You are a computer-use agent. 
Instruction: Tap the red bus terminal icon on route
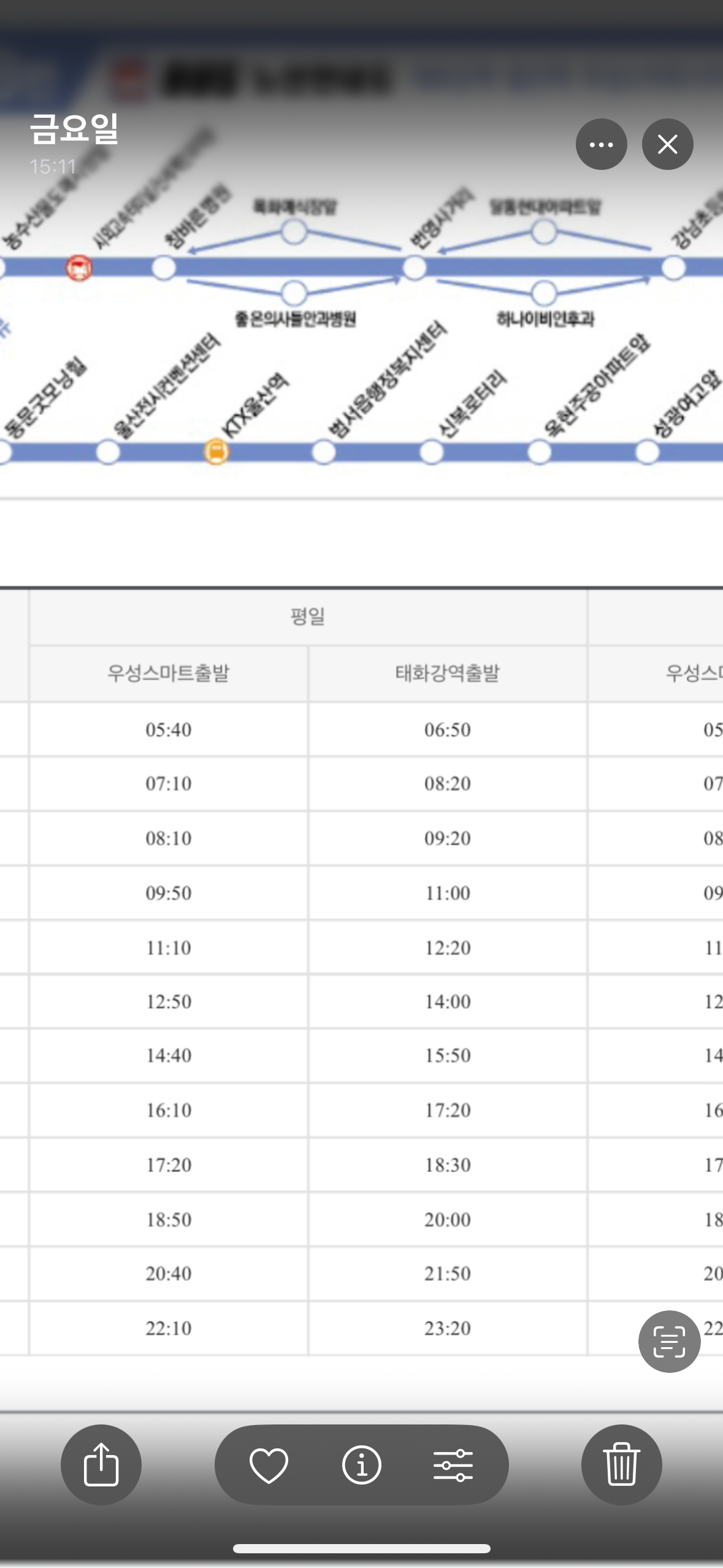(x=79, y=268)
